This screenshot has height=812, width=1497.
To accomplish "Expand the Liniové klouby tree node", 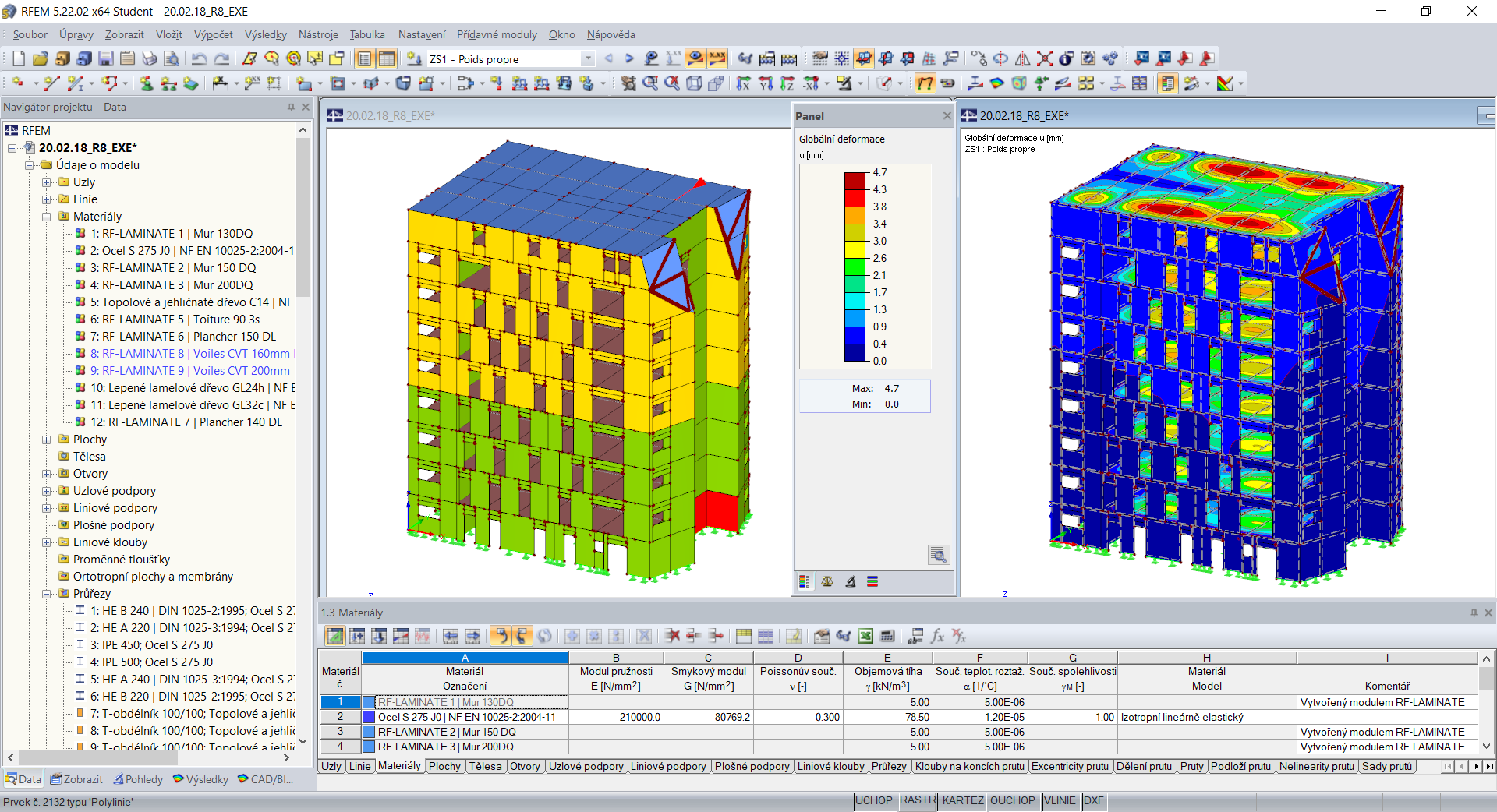I will coord(47,542).
